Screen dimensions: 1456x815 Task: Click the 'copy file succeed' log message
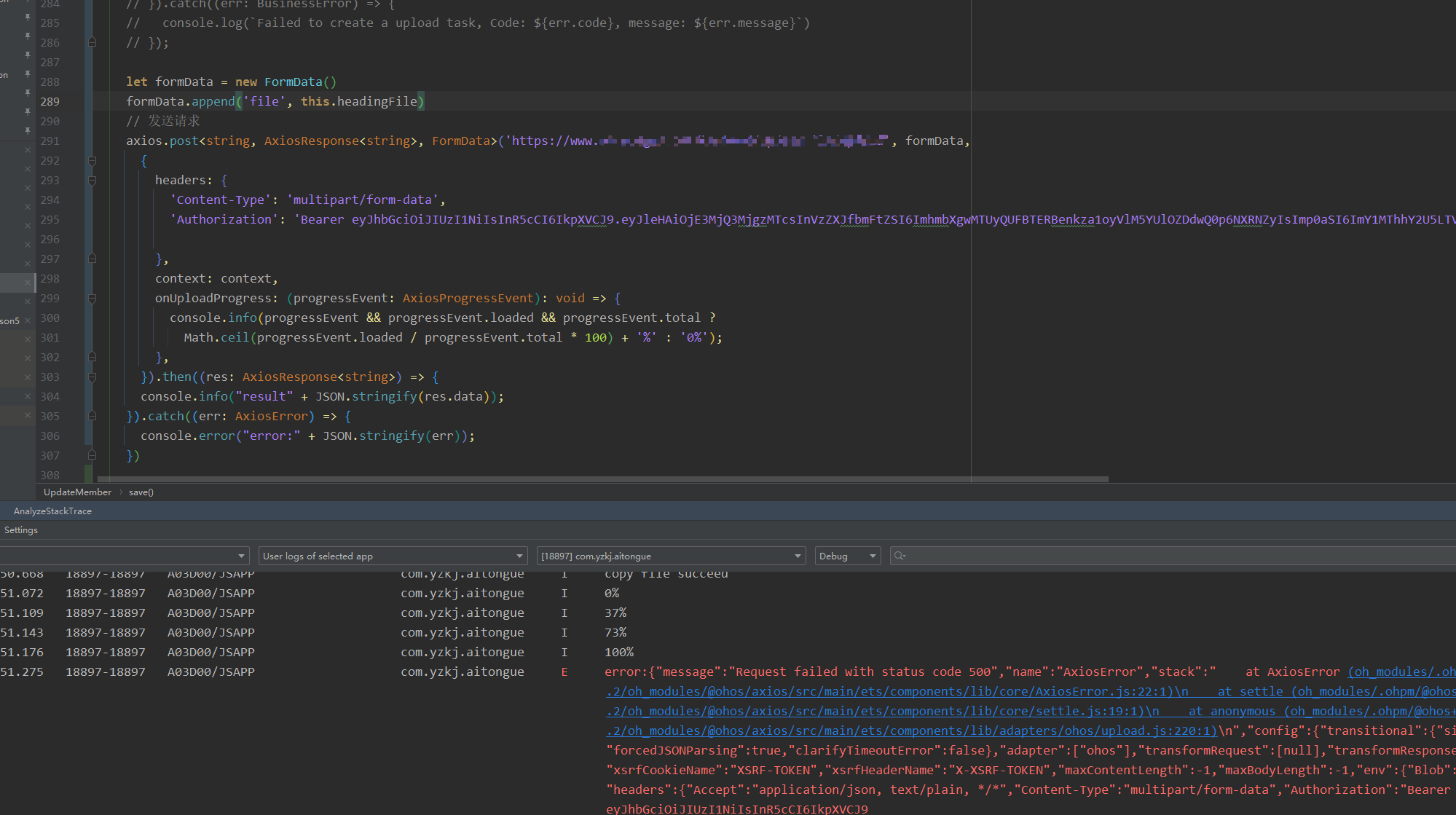click(x=666, y=574)
